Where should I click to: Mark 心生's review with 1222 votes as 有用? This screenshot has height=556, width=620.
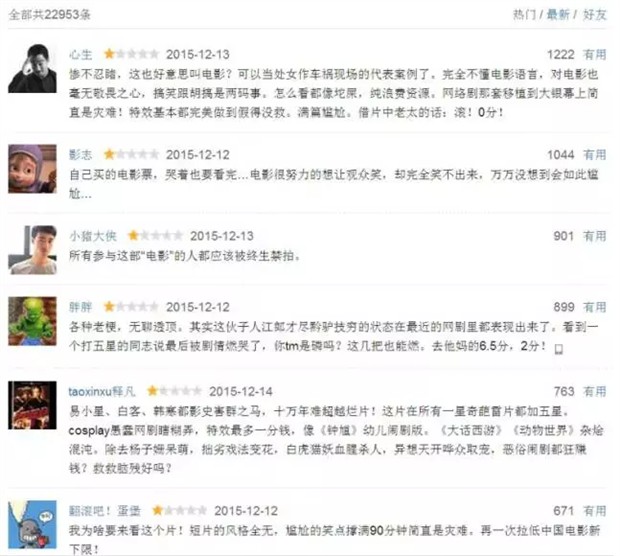coord(595,55)
